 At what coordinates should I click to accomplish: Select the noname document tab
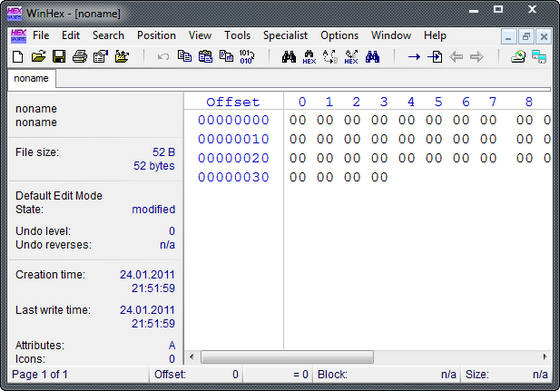tap(31, 78)
